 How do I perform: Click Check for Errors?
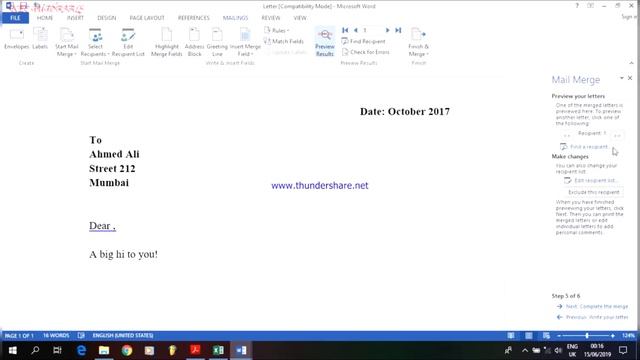365,52
